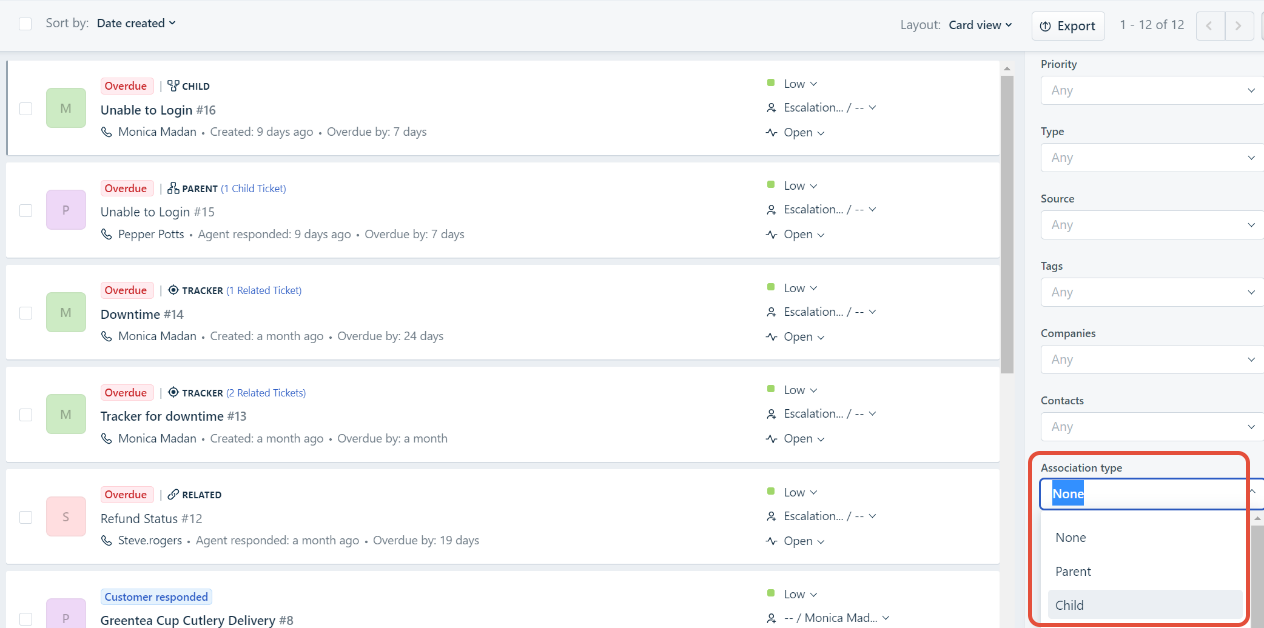The height and width of the screenshot is (628, 1264).
Task: Change Low priority on Downtime #14
Action: click(x=800, y=288)
